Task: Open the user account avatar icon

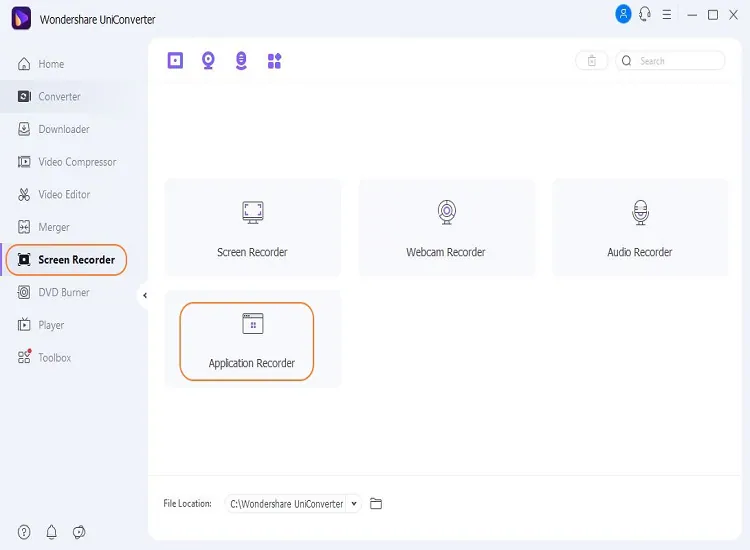Action: click(623, 14)
